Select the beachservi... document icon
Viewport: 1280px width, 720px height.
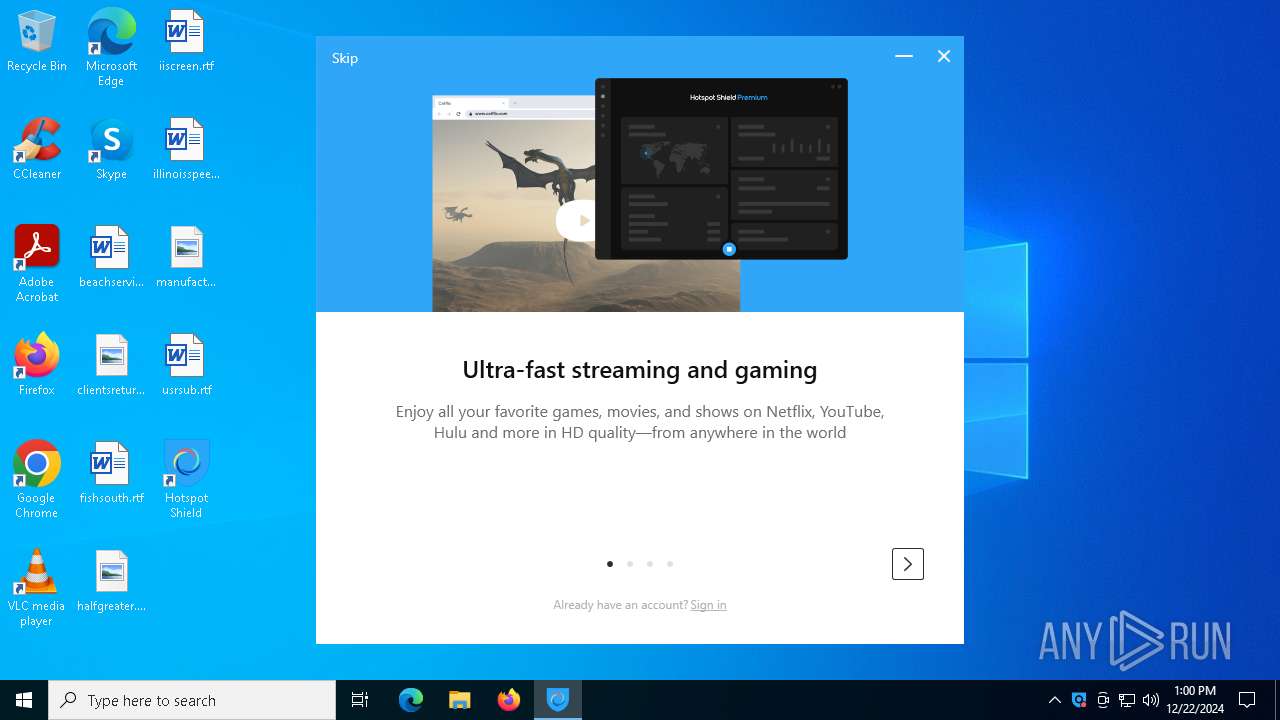pos(111,258)
